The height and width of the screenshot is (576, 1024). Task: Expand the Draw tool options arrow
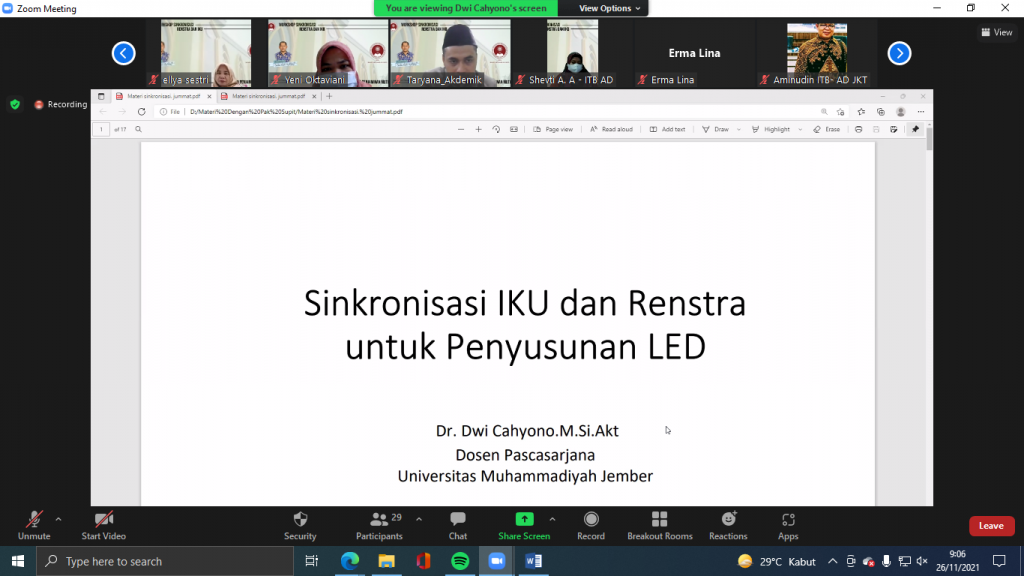click(x=739, y=129)
